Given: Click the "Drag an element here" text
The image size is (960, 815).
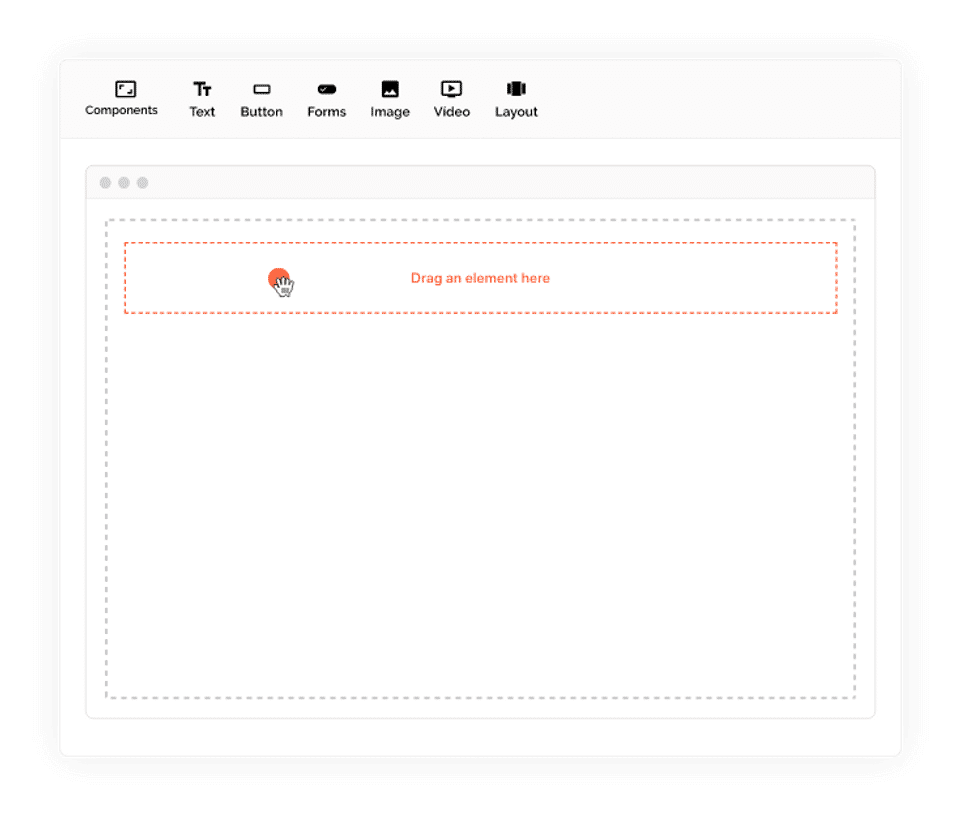Looking at the screenshot, I should coord(480,278).
